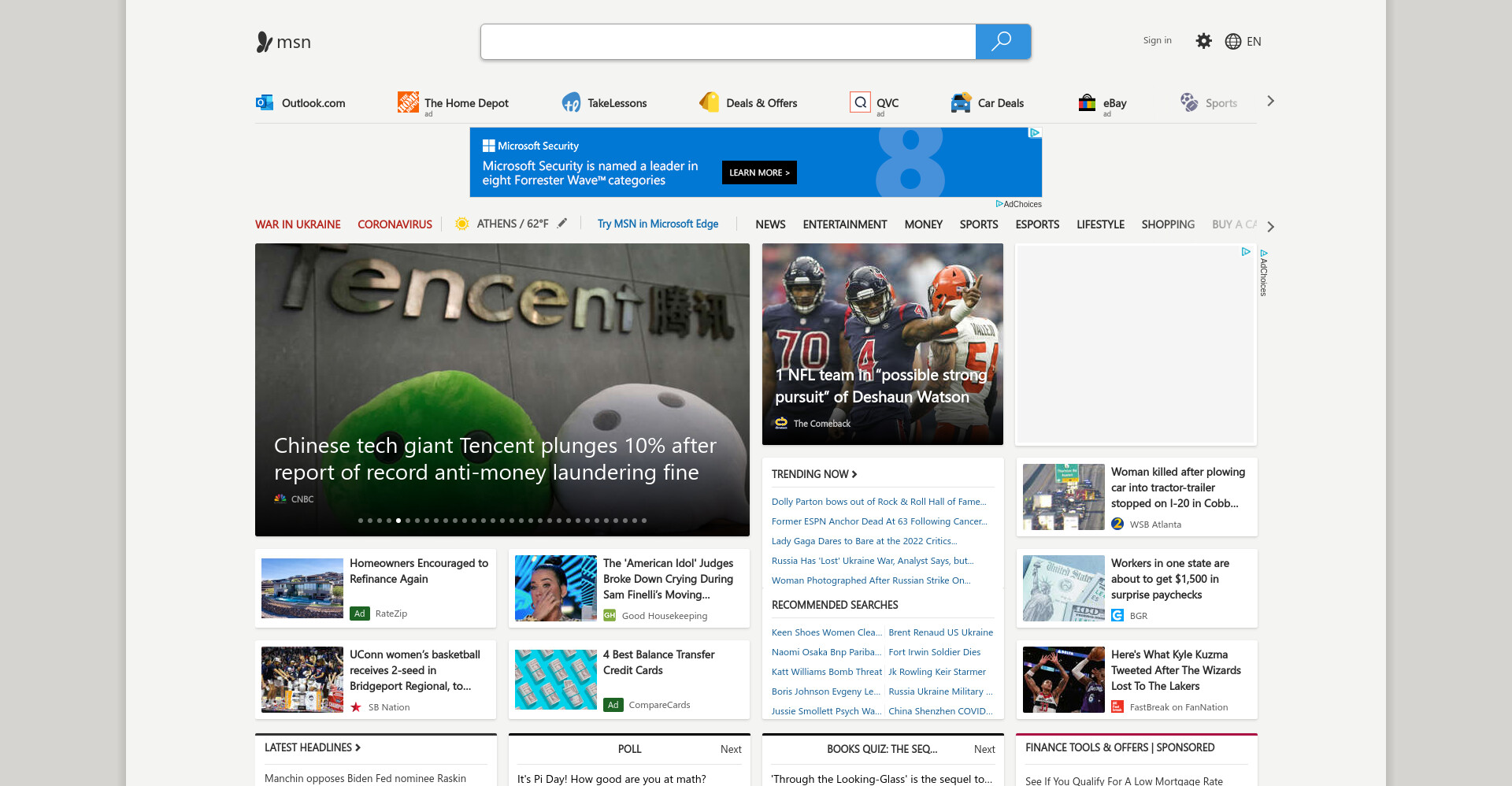Click Next in POLL card
This screenshot has width=1512, height=786.
[x=731, y=749]
